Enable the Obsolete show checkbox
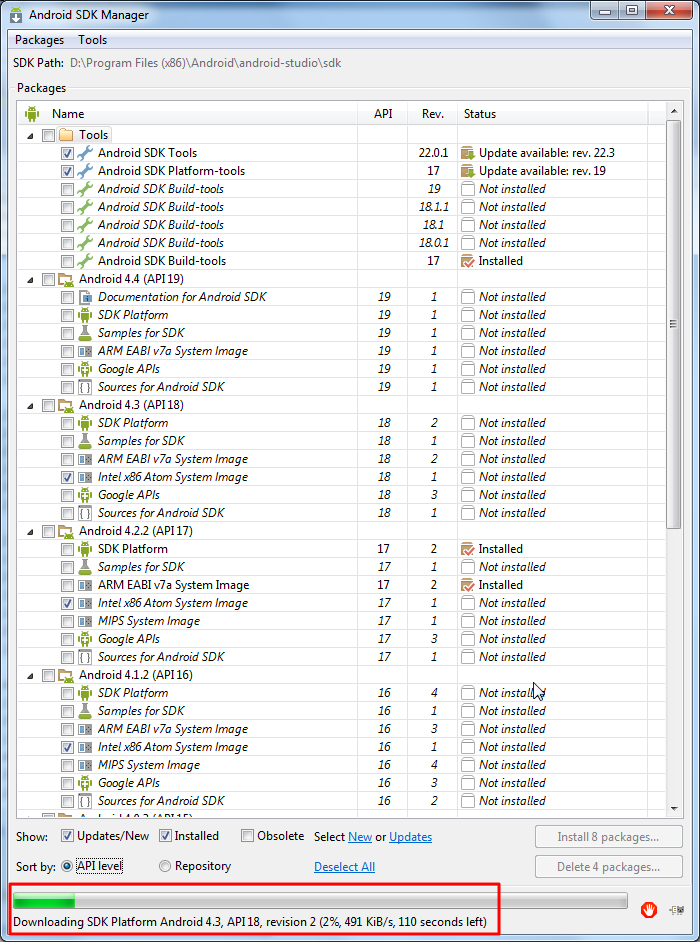The width and height of the screenshot is (700, 942). 247,836
